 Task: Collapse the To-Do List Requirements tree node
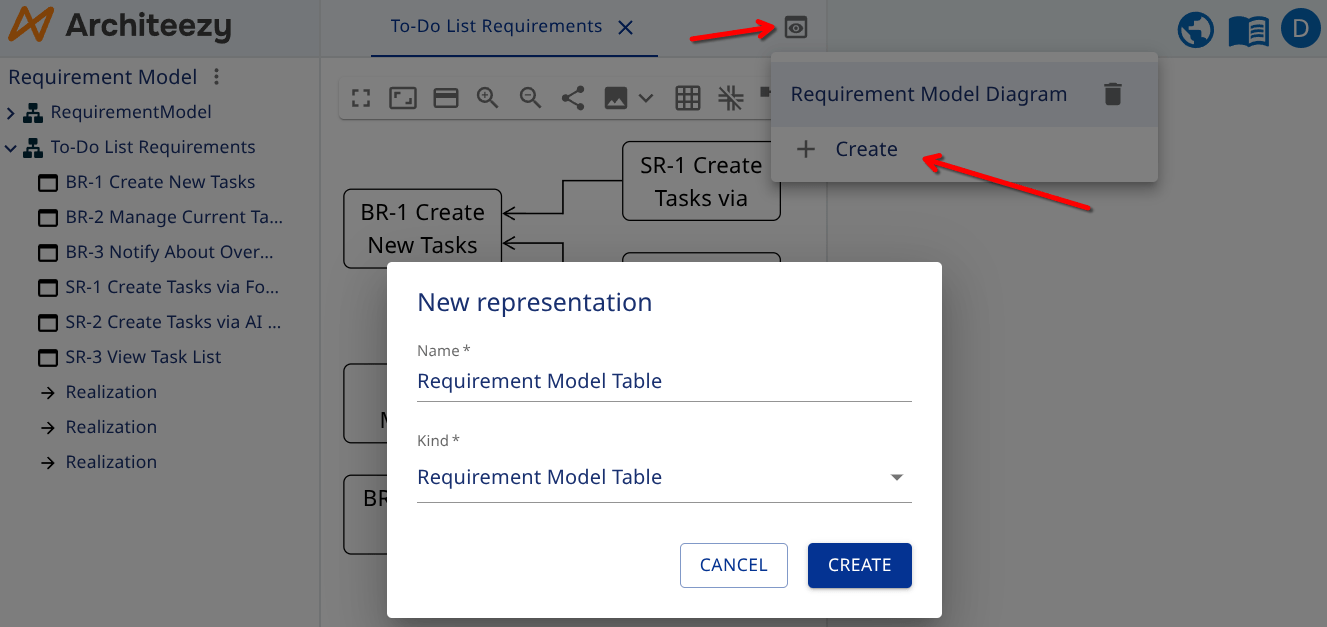coord(12,146)
